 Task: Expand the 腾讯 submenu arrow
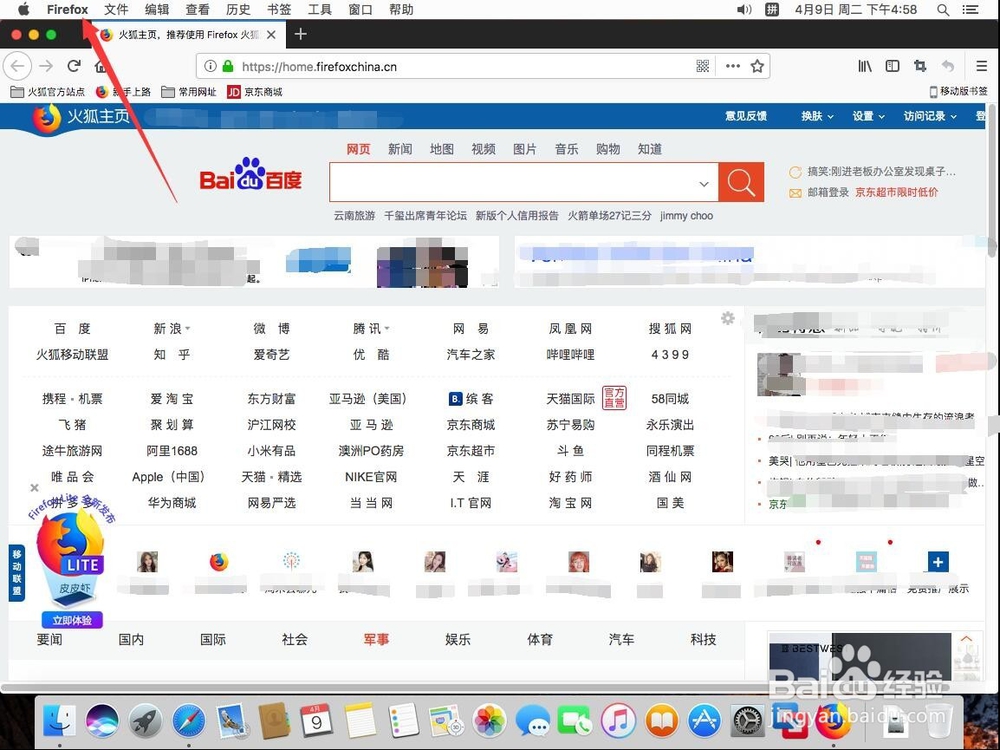point(386,329)
